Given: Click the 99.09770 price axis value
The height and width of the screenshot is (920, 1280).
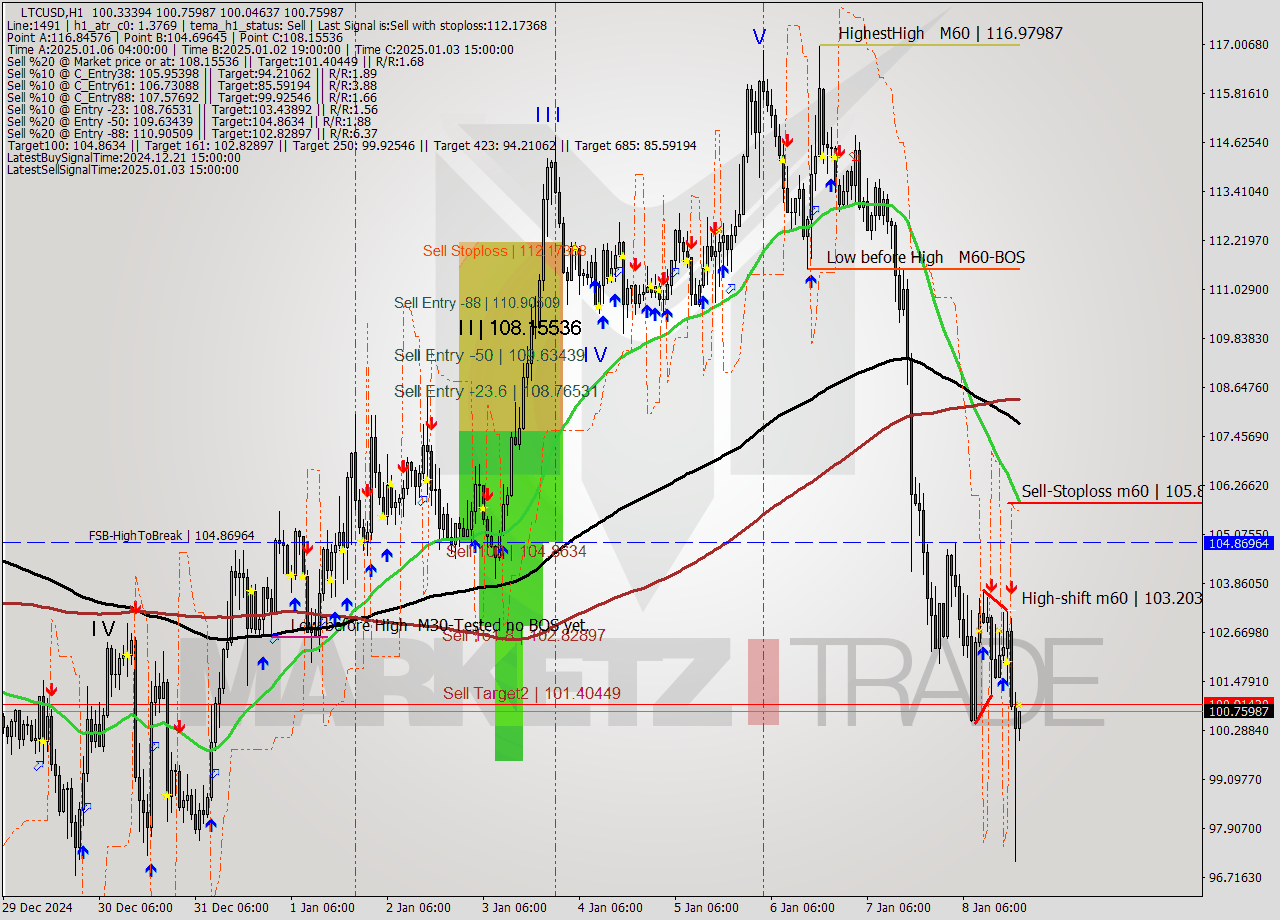Looking at the screenshot, I should pyautogui.click(x=1235, y=780).
